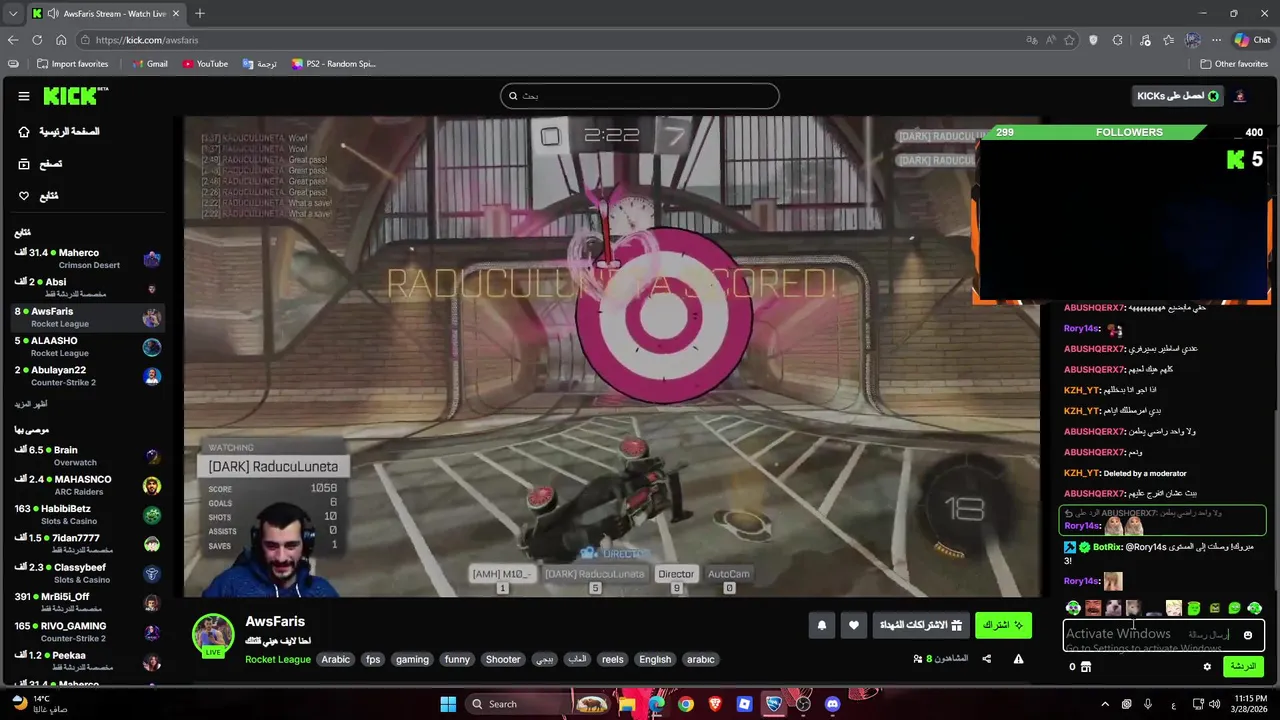This screenshot has height=720, width=1280.
Task: Click the Rocket League category link
Action: pyautogui.click(x=278, y=659)
